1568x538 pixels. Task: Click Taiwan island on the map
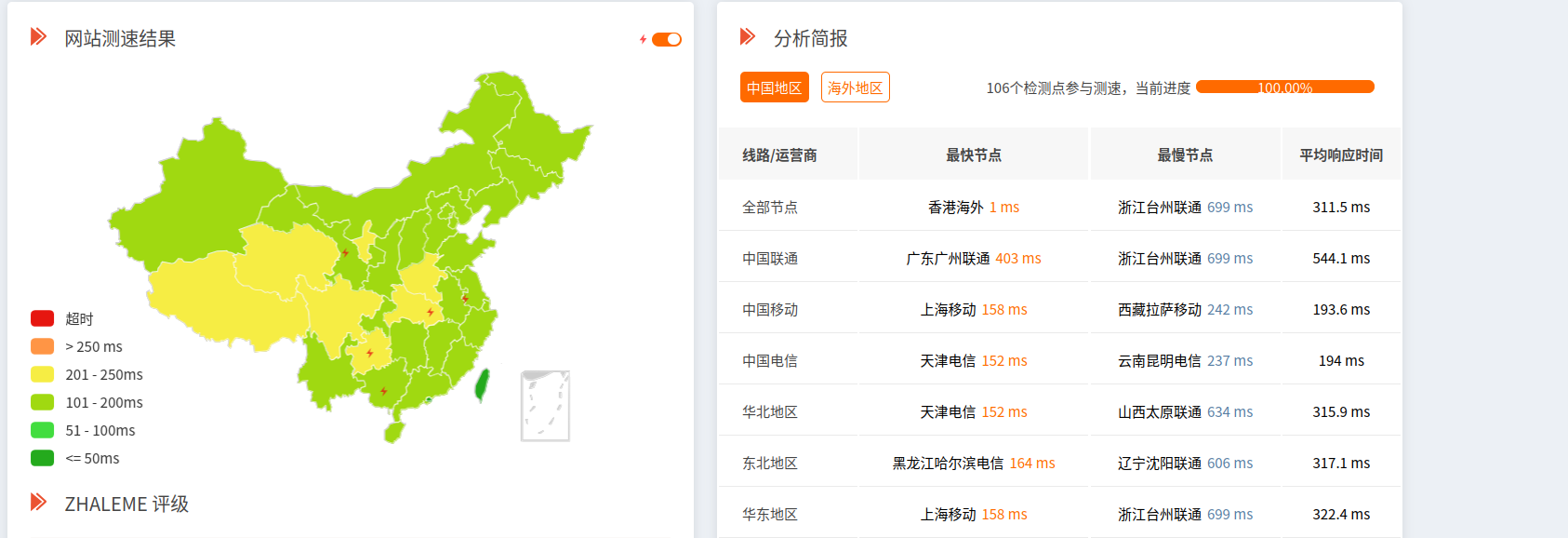pos(483,384)
